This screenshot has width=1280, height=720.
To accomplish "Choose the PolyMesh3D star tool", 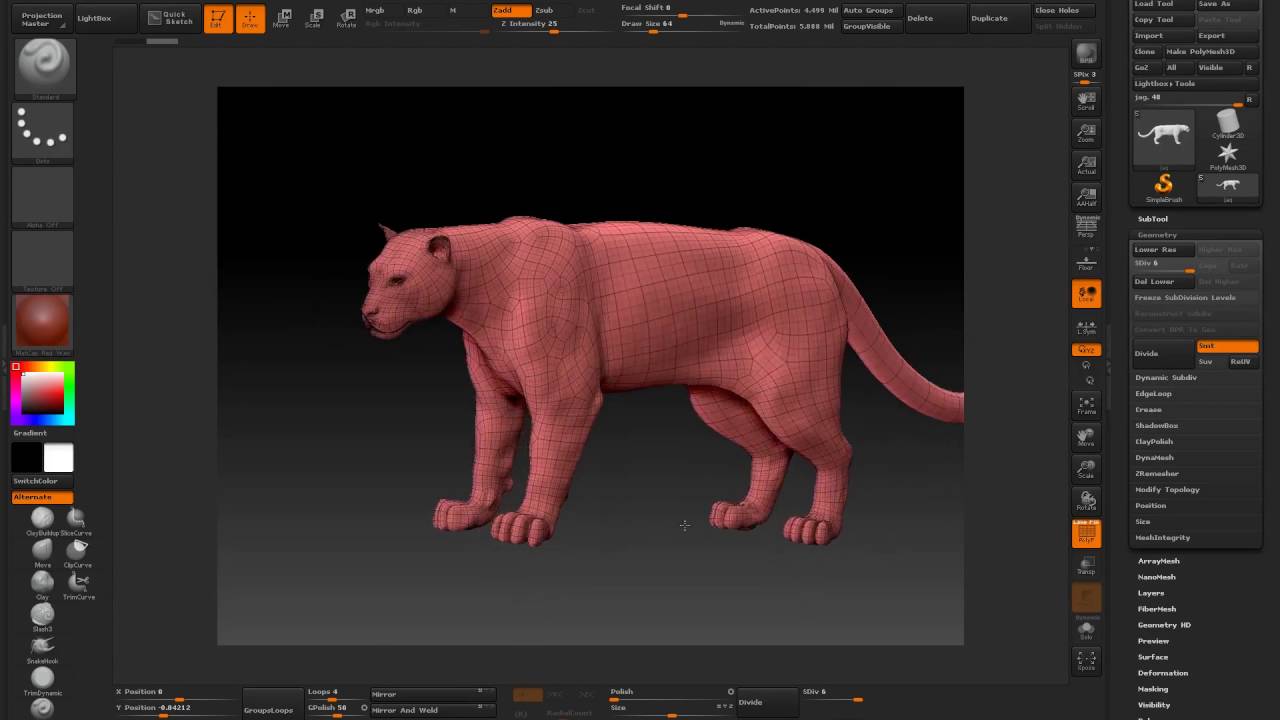I will pos(1228,156).
